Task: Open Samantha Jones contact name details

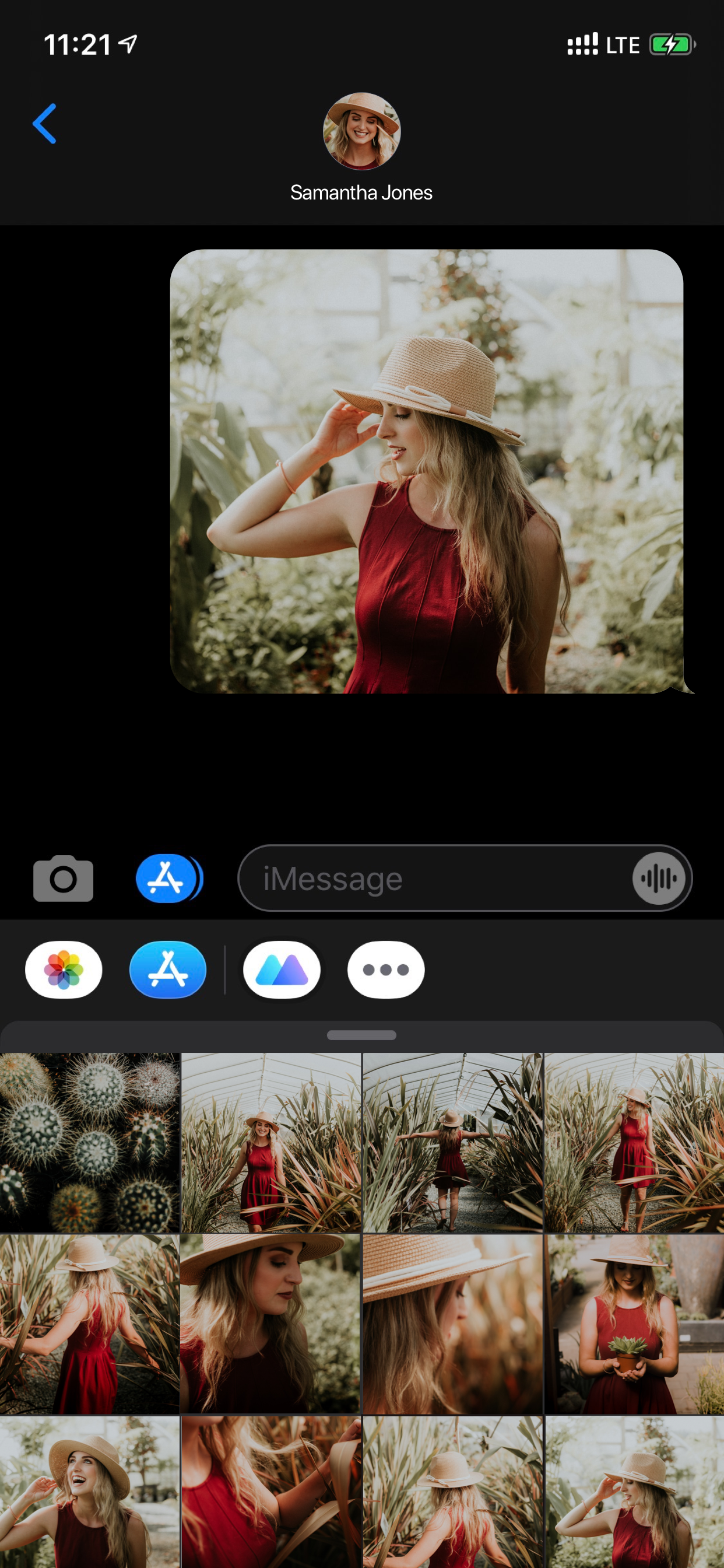Action: click(x=361, y=192)
